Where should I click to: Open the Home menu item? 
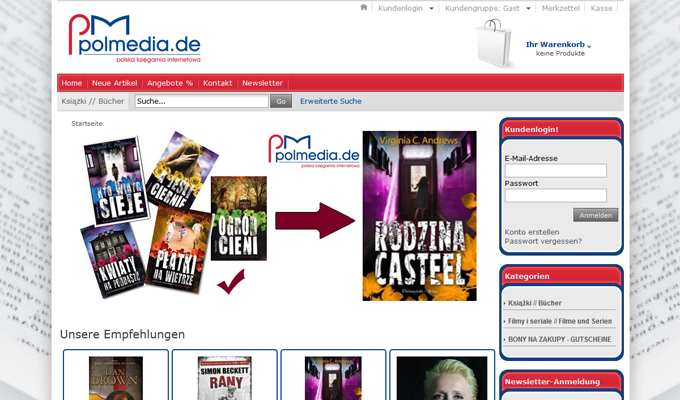72,83
